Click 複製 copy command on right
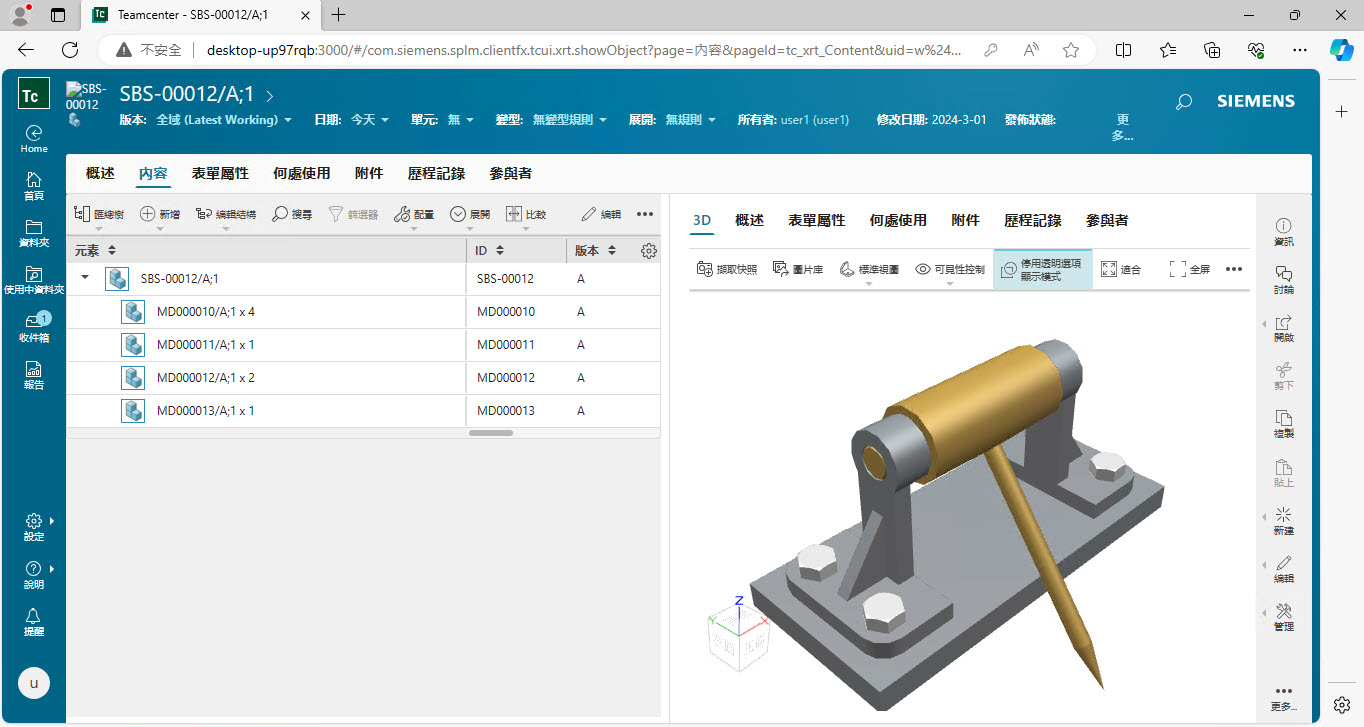The height and width of the screenshot is (727, 1364). [x=1284, y=424]
